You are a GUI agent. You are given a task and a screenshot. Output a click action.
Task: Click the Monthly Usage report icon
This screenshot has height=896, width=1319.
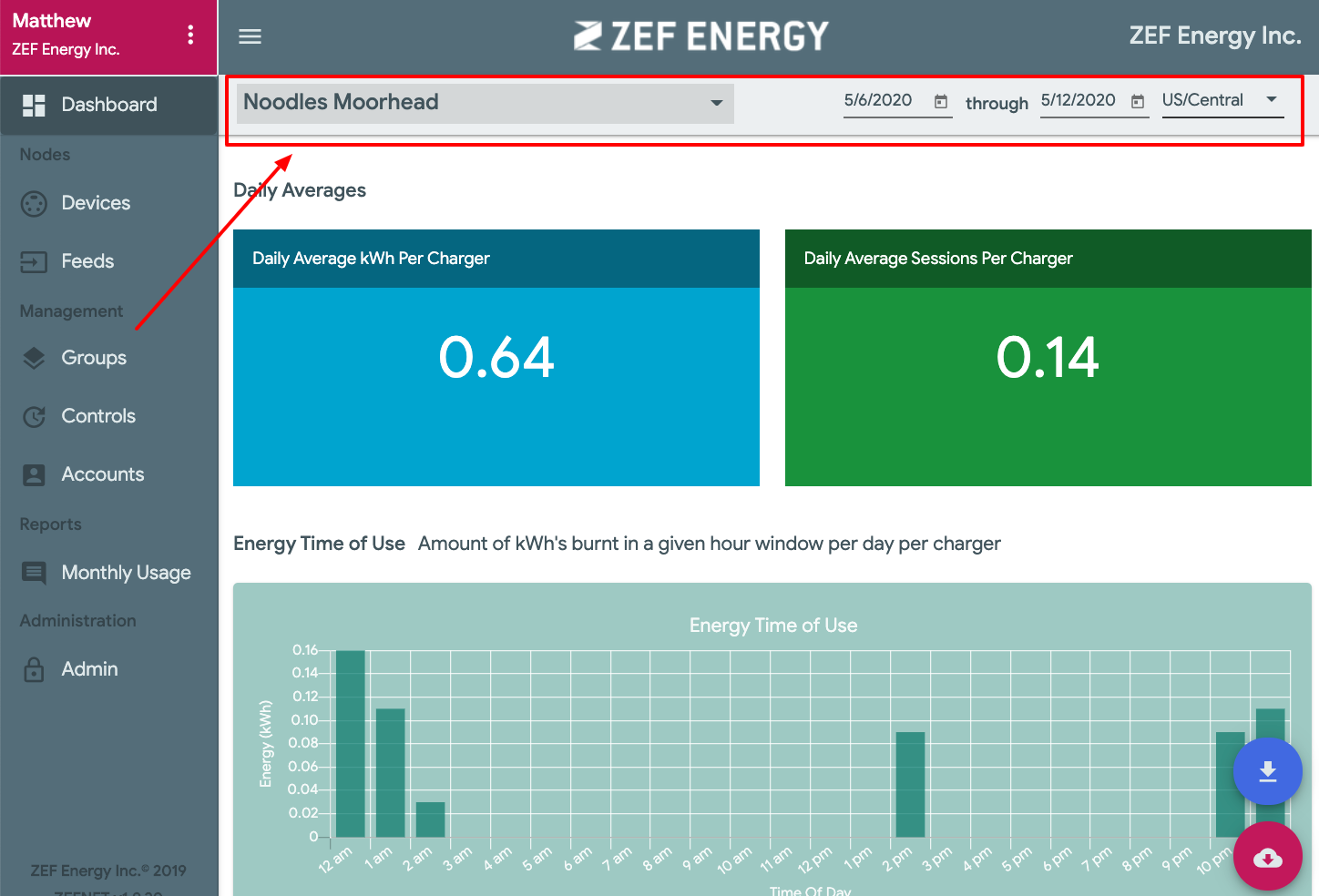pos(34,573)
